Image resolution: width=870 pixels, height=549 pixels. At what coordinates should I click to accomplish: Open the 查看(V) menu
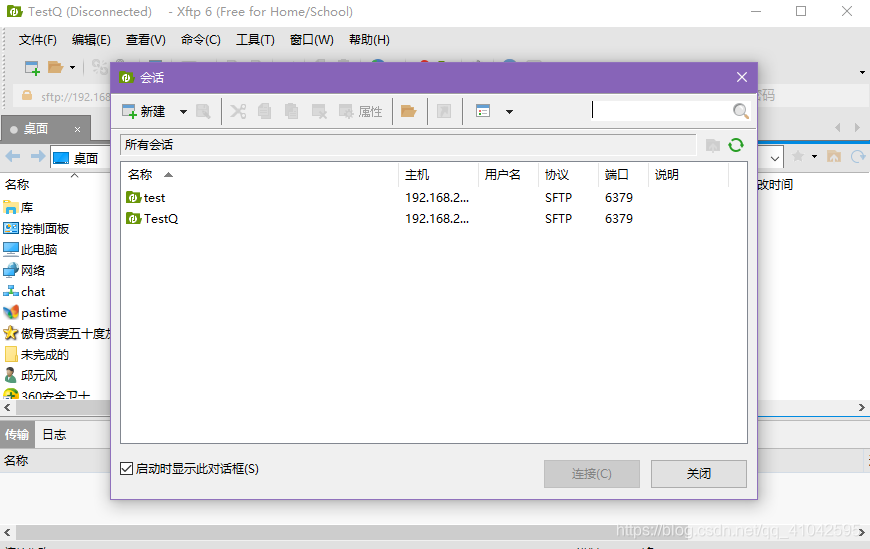point(145,40)
